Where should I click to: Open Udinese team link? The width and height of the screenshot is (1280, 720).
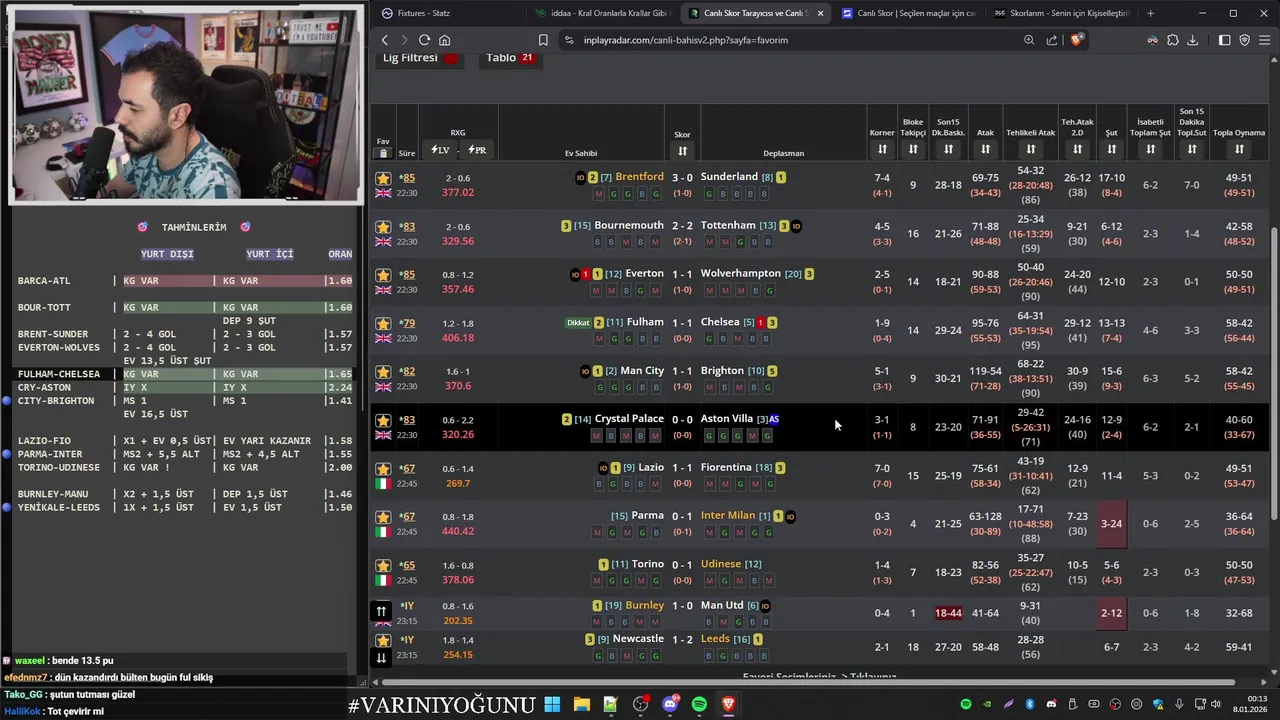721,564
